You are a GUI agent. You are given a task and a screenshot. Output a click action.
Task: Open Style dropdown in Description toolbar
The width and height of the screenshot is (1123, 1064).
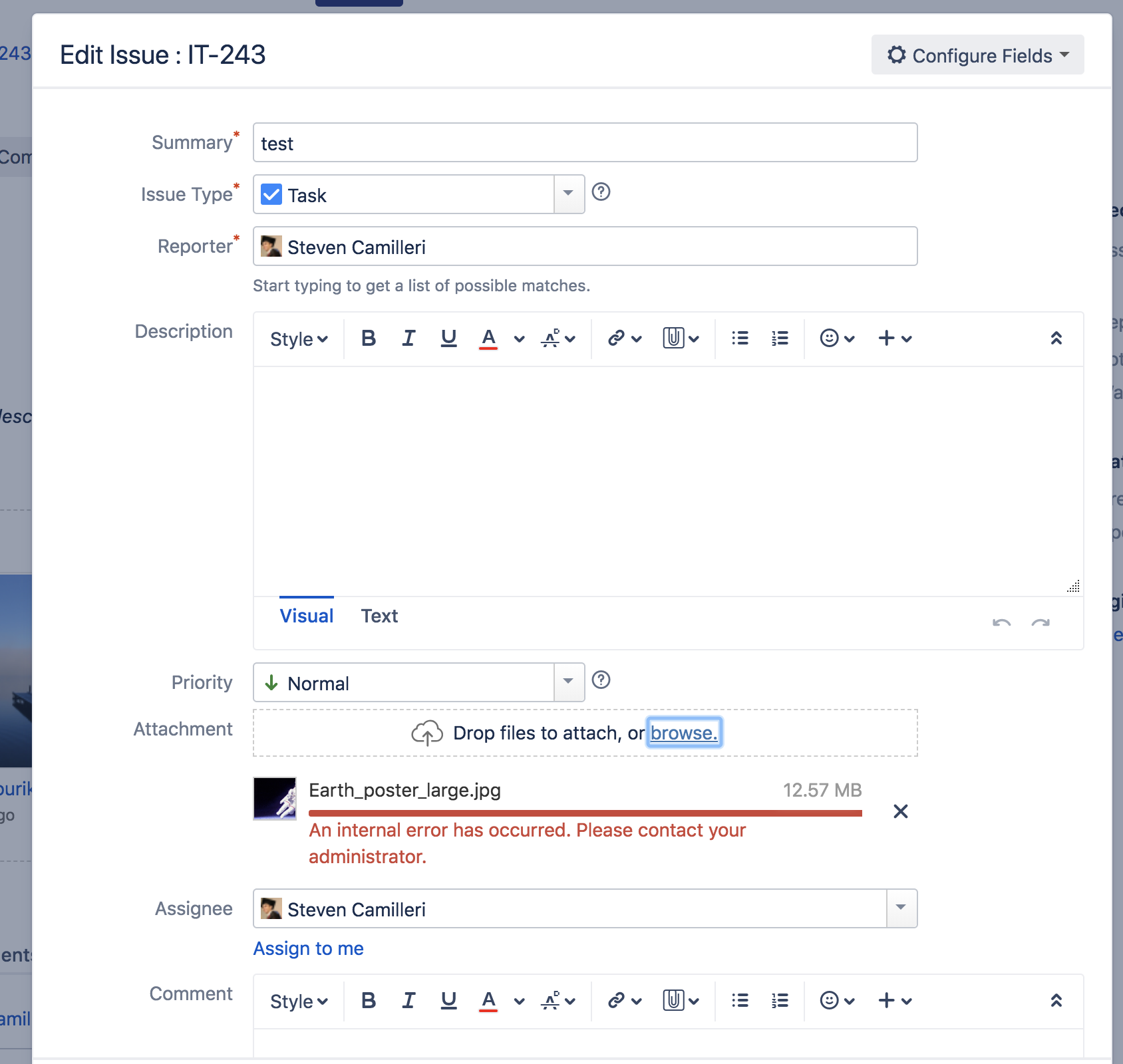coord(299,339)
